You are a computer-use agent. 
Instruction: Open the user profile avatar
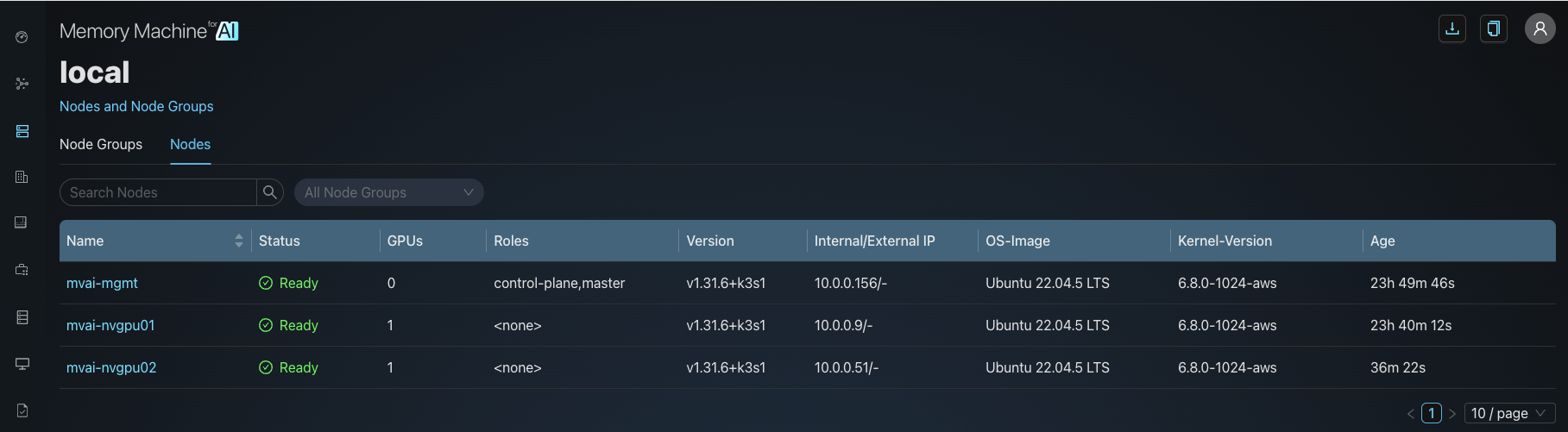pyautogui.click(x=1540, y=28)
